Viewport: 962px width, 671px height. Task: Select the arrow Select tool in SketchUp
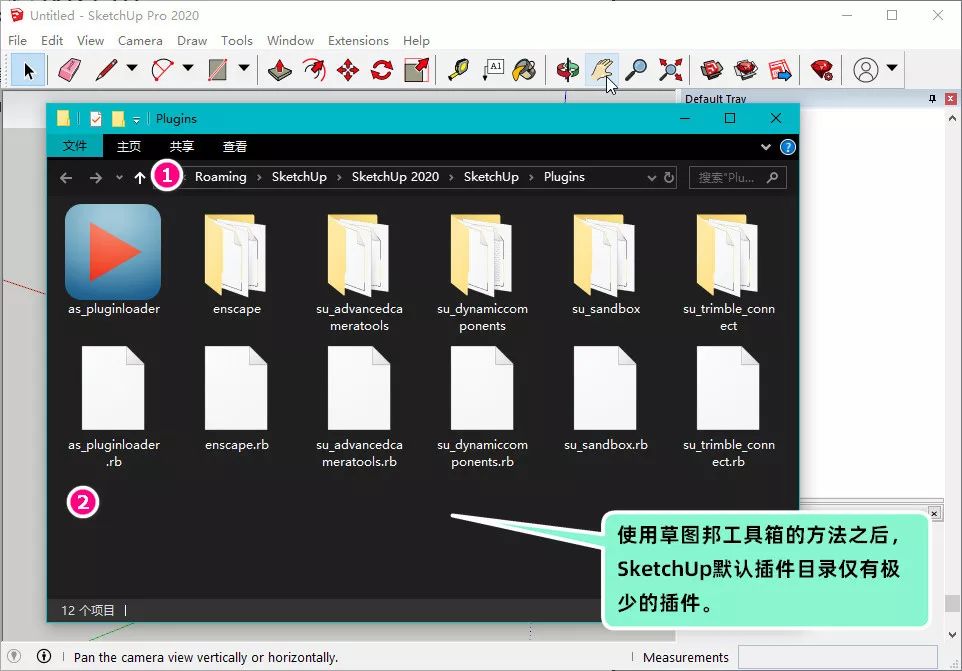[x=28, y=70]
